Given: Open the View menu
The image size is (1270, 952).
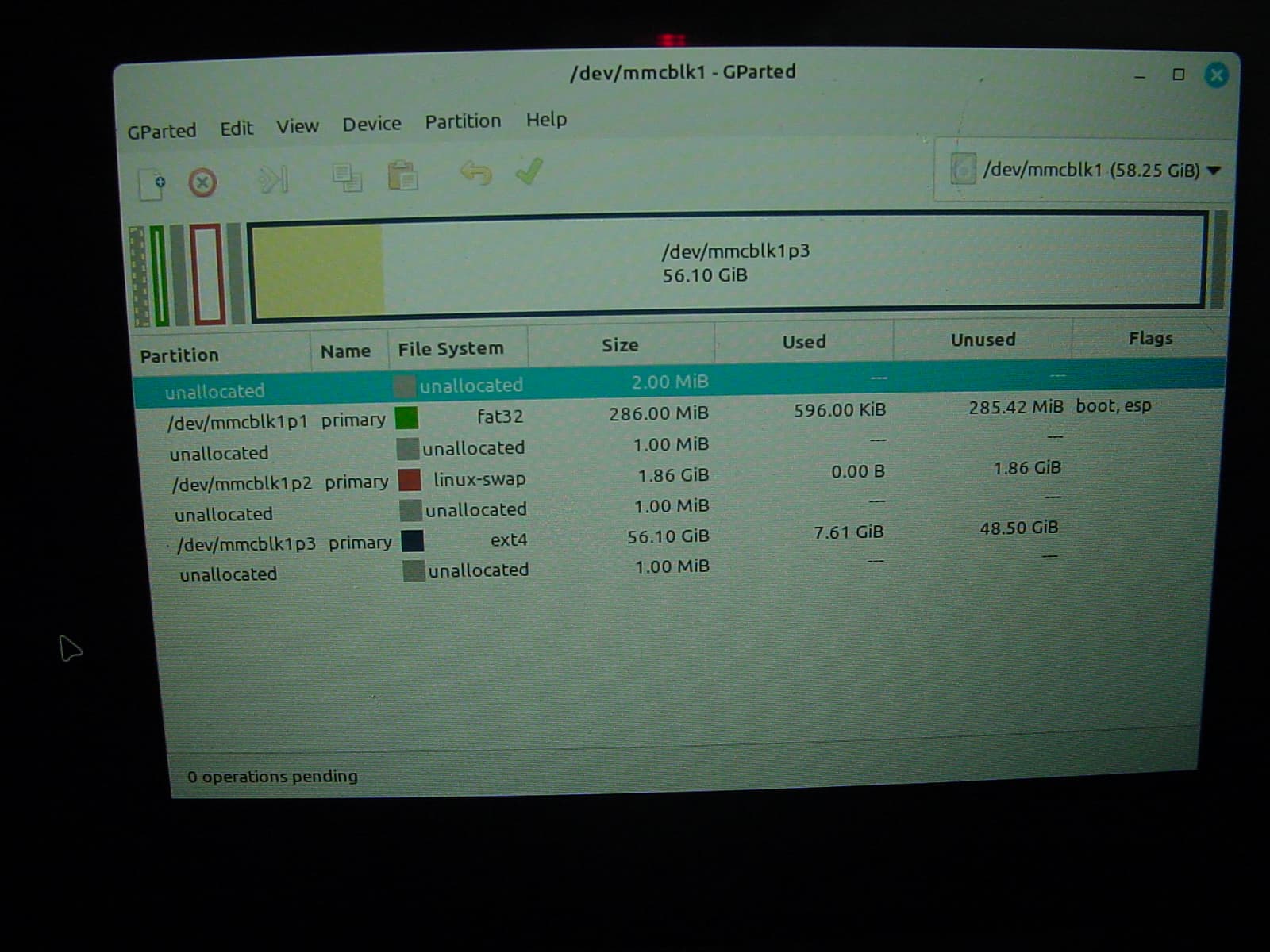Looking at the screenshot, I should pyautogui.click(x=298, y=126).
